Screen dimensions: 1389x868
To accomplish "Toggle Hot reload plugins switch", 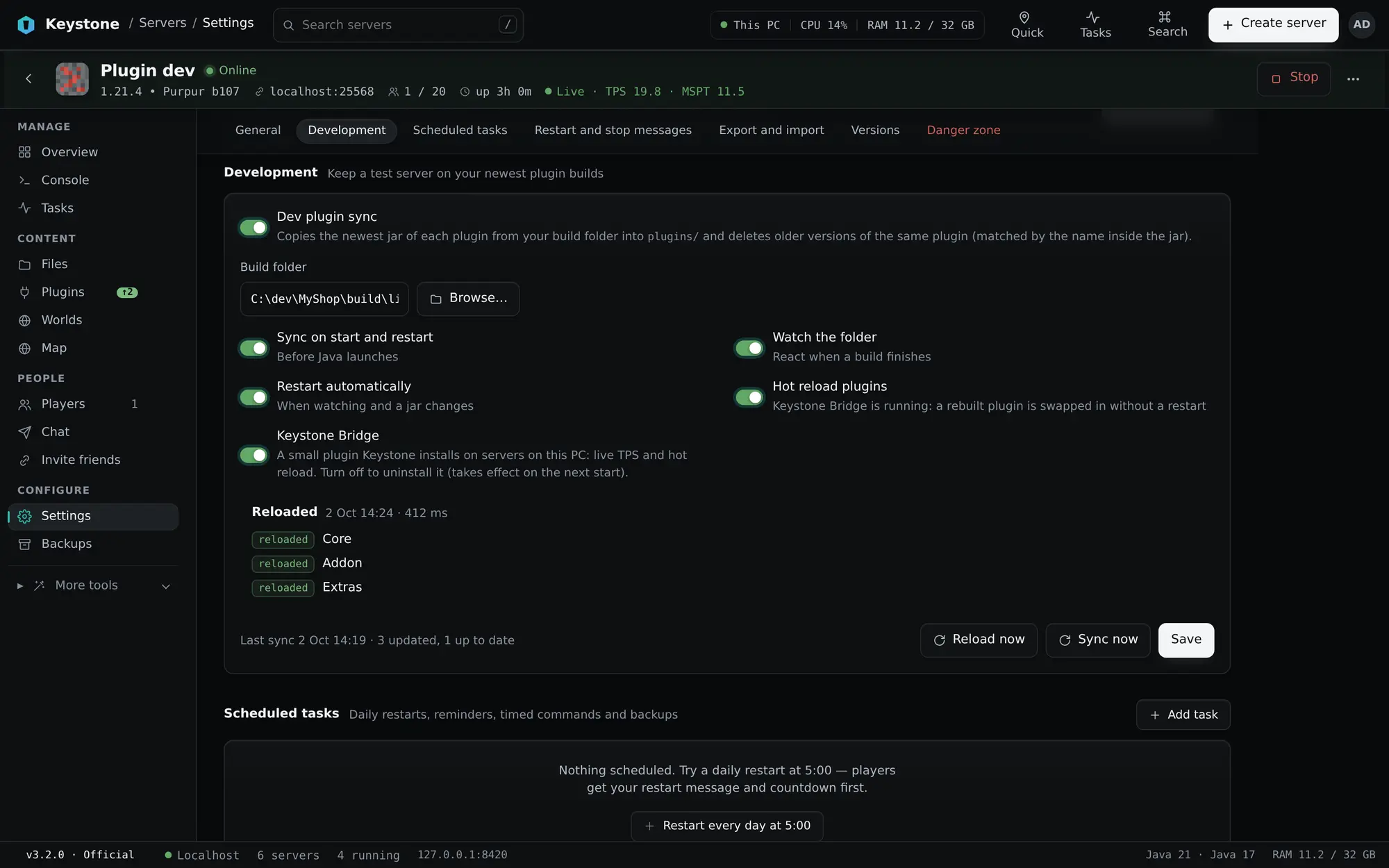I will pyautogui.click(x=749, y=397).
